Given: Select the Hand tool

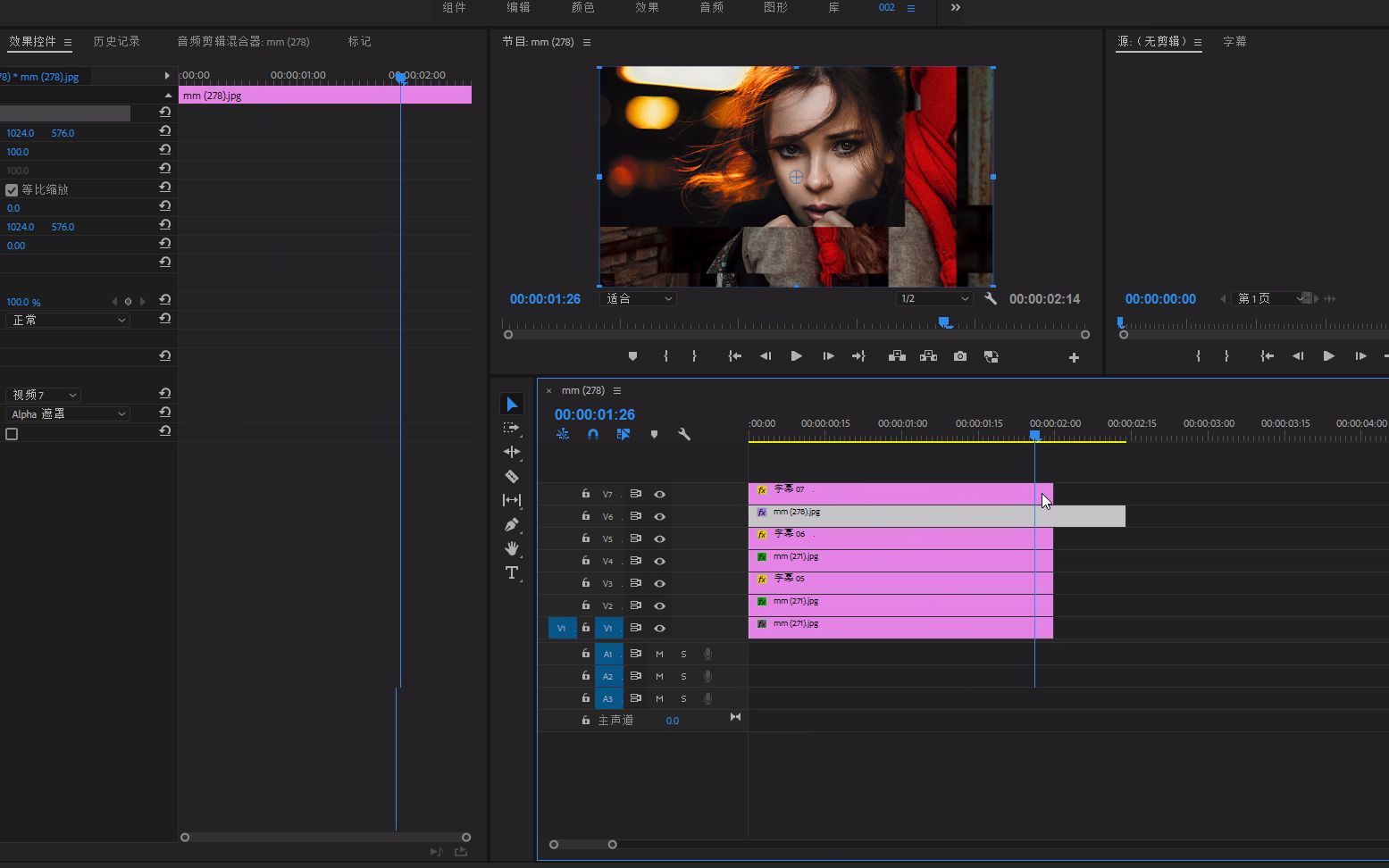Looking at the screenshot, I should tap(512, 548).
